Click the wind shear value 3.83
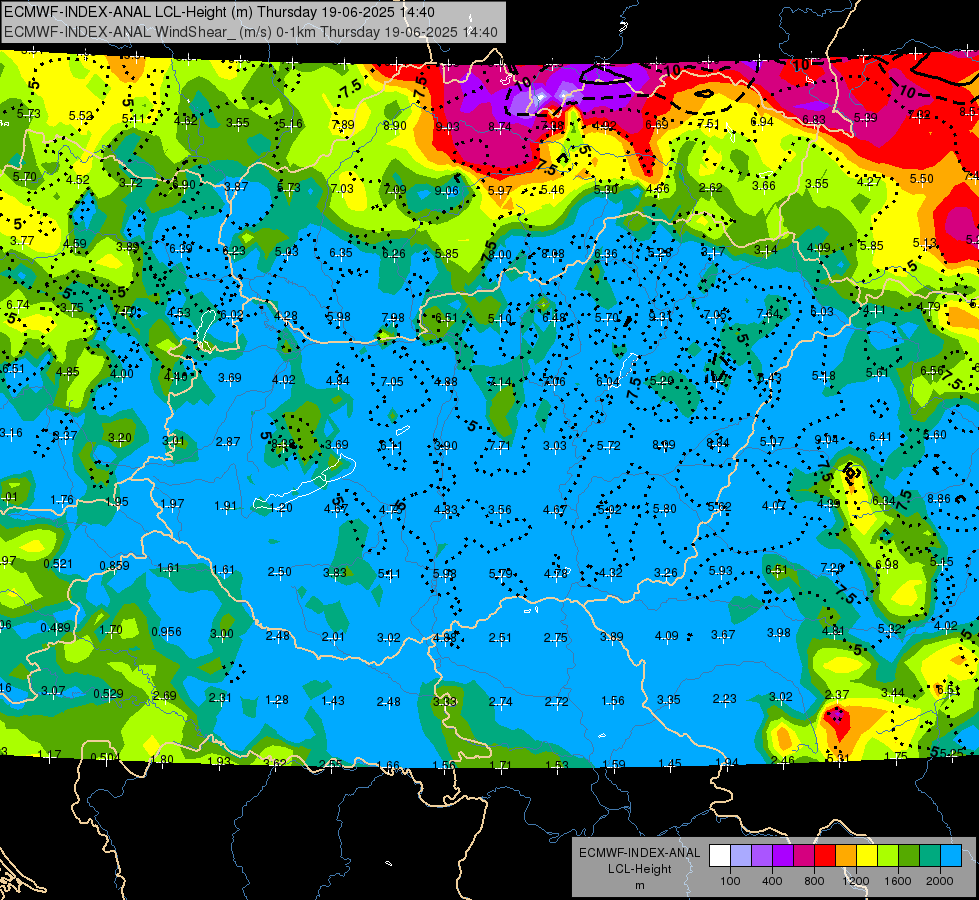Image resolution: width=979 pixels, height=900 pixels. point(335,573)
